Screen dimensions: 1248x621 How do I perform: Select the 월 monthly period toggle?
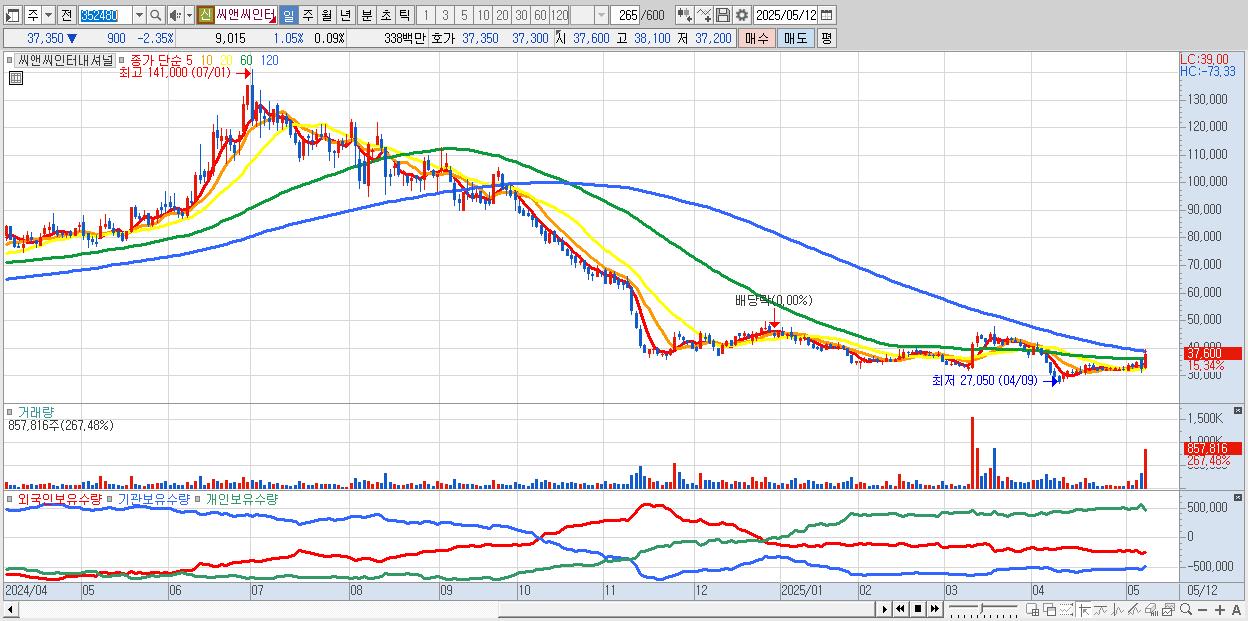pyautogui.click(x=326, y=15)
